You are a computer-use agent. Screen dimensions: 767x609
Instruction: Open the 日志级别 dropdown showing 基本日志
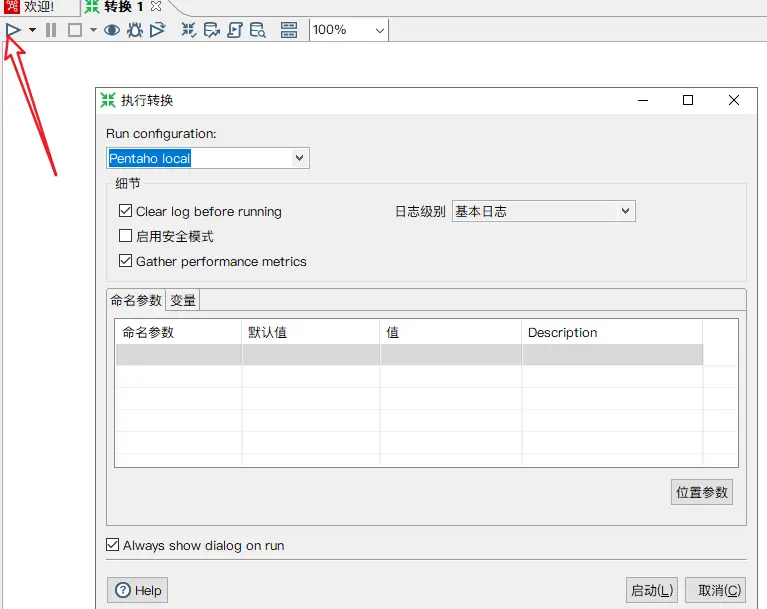(543, 211)
